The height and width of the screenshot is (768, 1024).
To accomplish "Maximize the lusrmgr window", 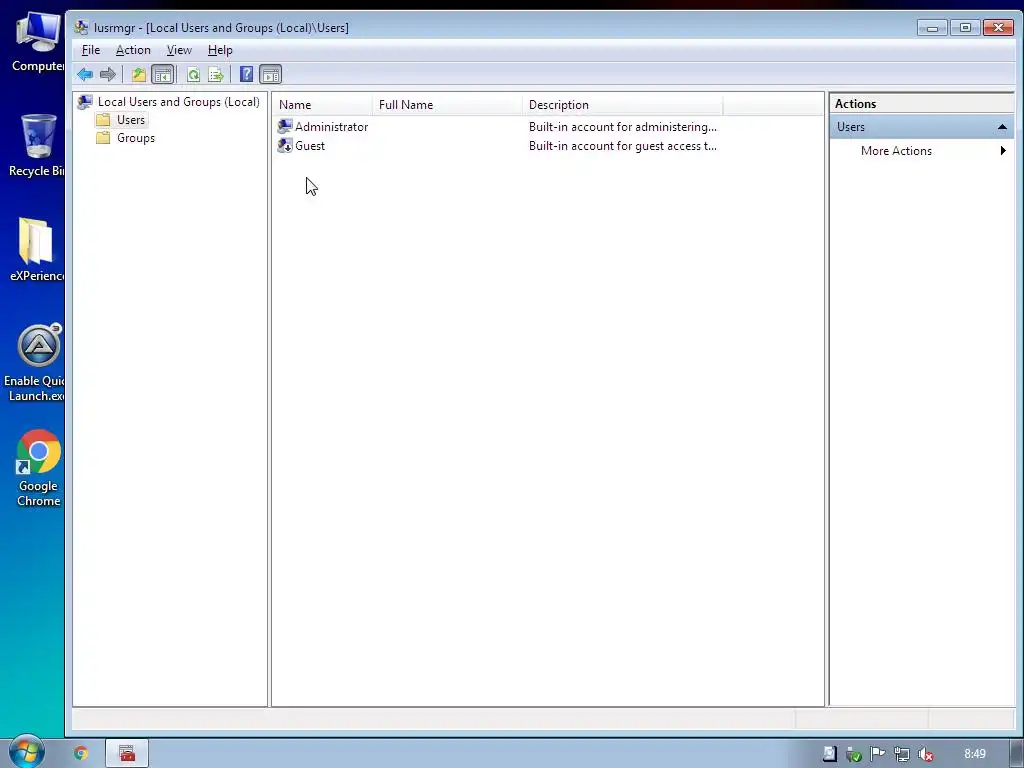I will pyautogui.click(x=965, y=27).
